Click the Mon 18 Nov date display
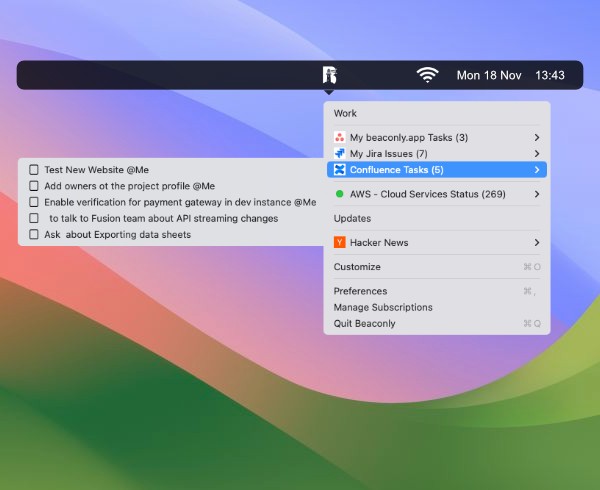 [489, 75]
